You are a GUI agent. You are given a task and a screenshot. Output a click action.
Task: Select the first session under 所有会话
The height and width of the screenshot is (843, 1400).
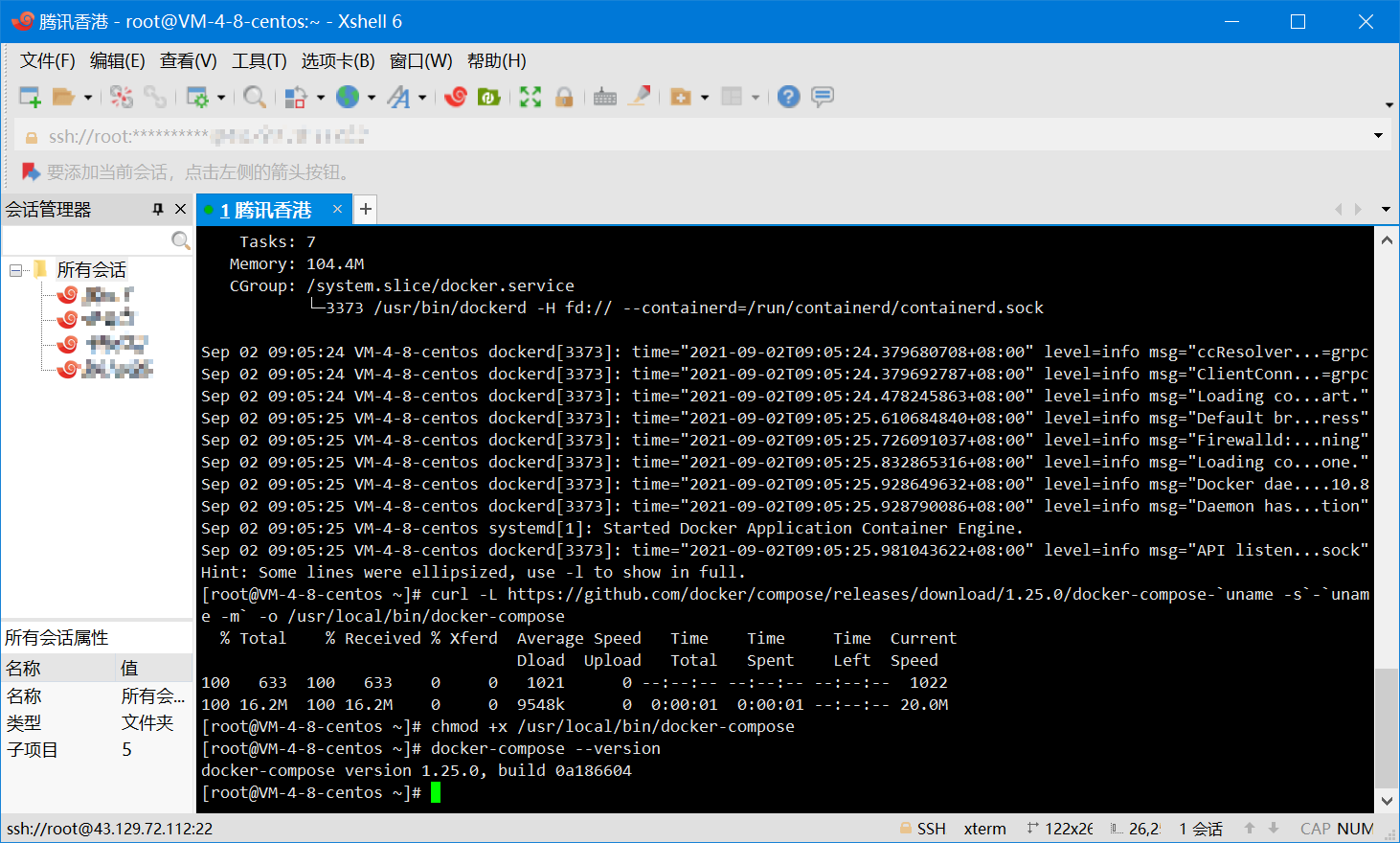(x=96, y=295)
